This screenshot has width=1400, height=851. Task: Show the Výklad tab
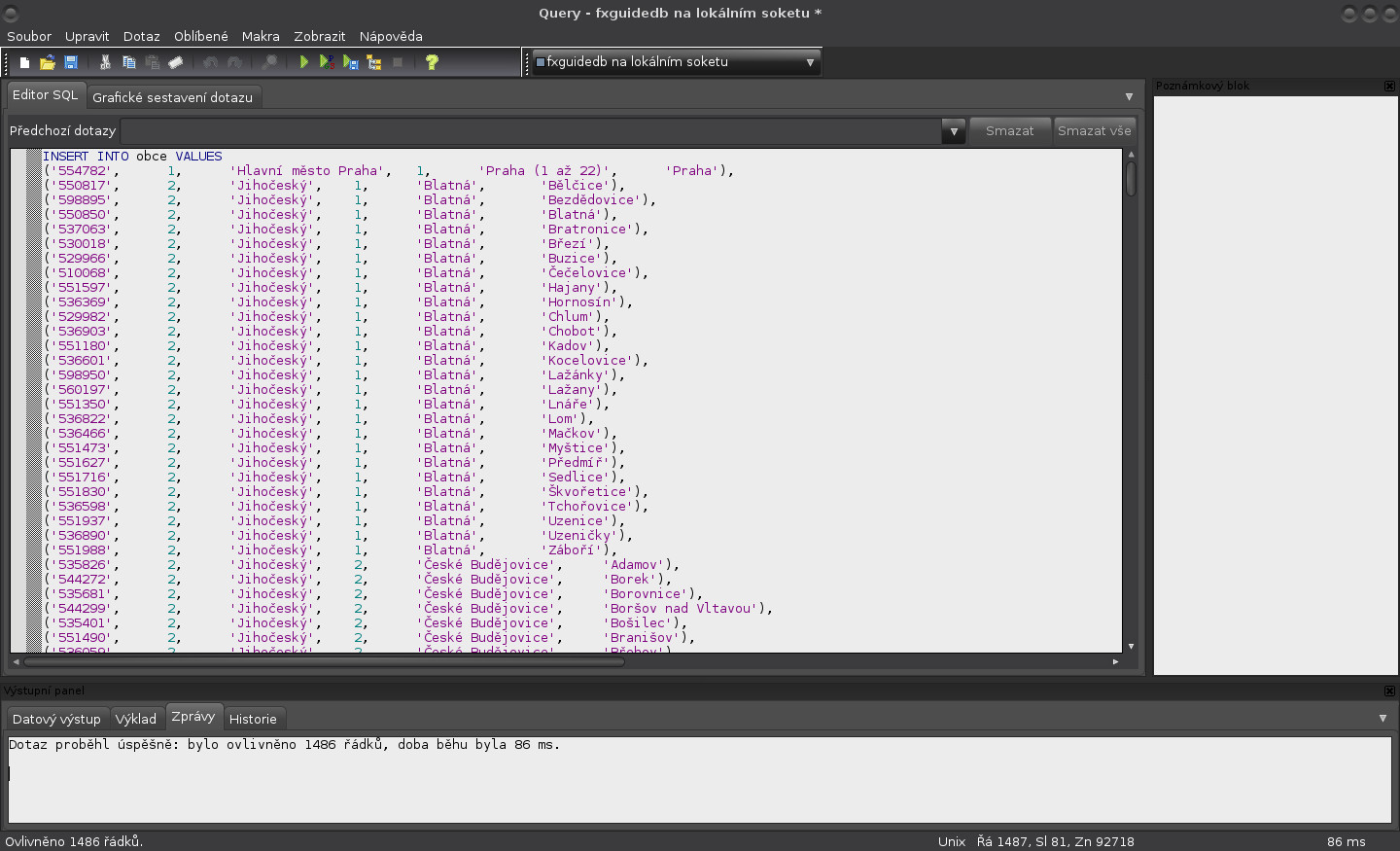click(x=136, y=719)
